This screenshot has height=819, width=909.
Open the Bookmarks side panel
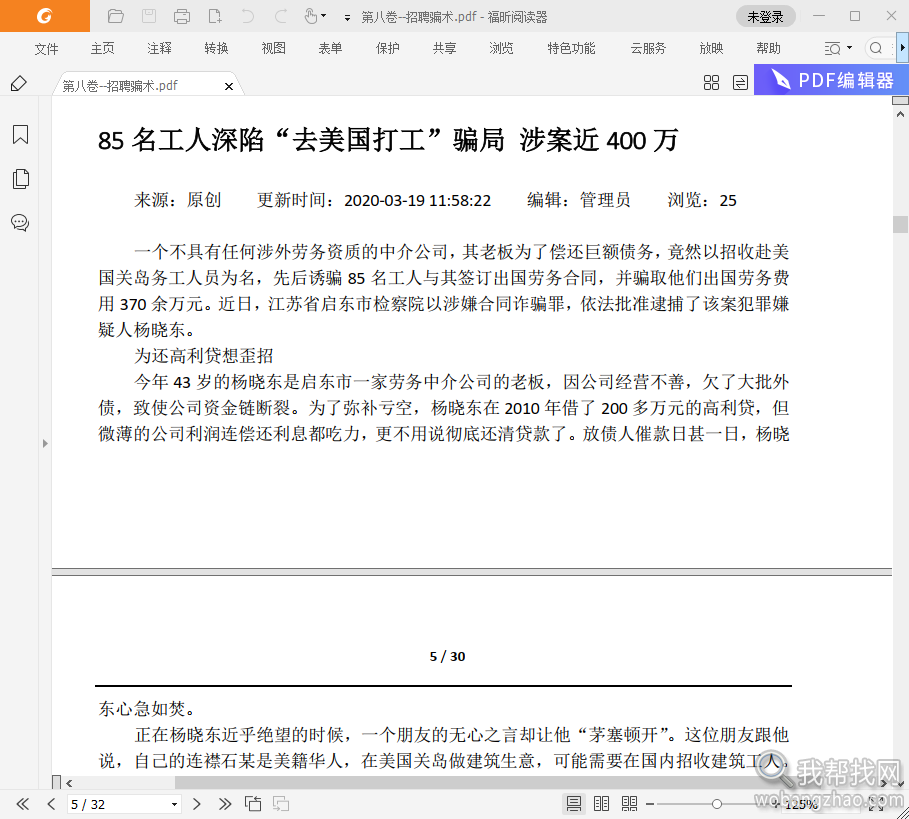point(20,134)
